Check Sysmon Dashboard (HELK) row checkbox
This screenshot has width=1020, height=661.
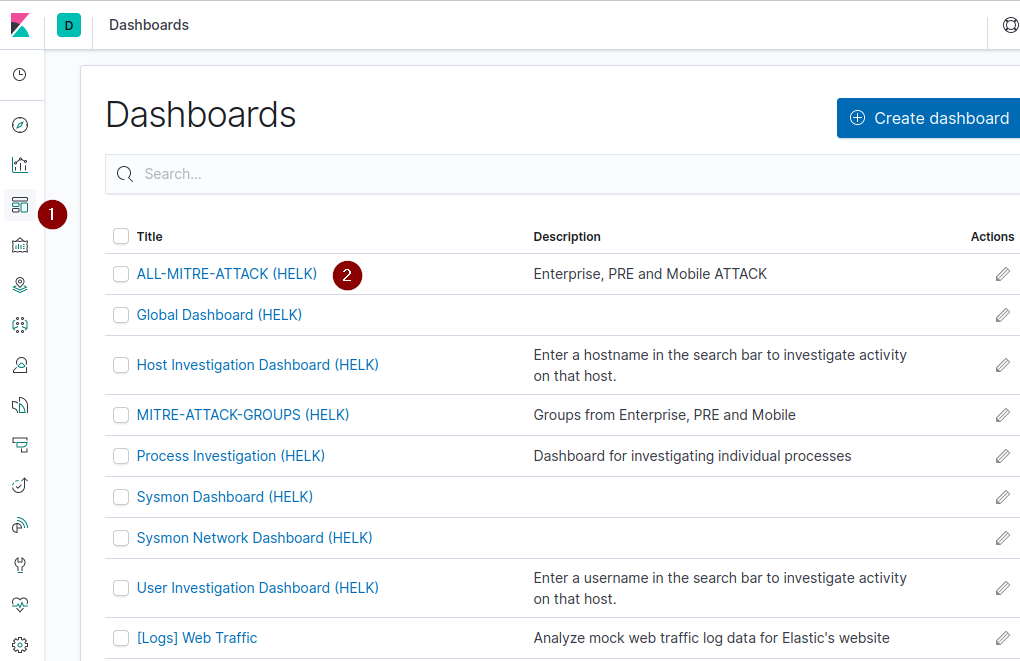pyautogui.click(x=121, y=497)
